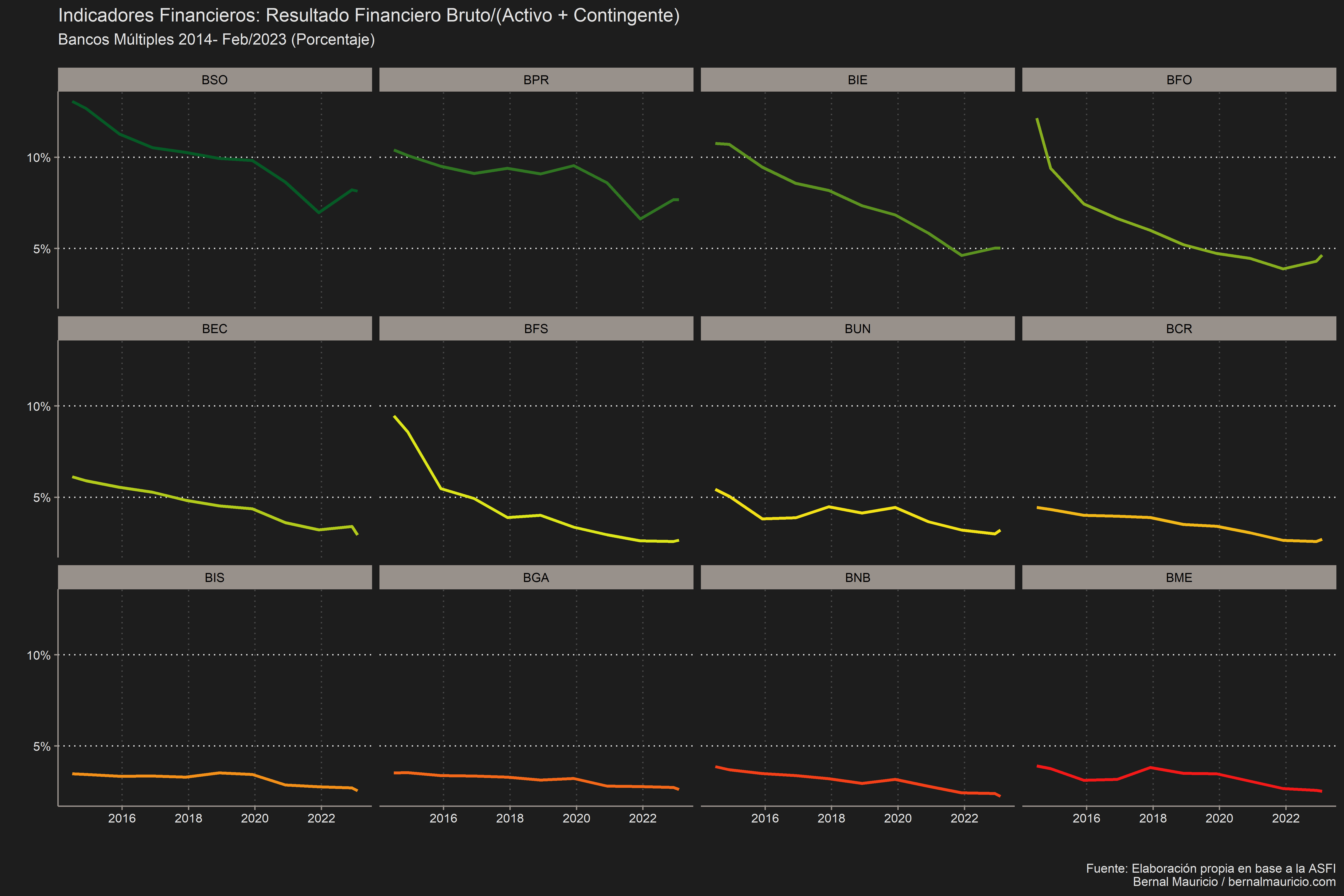Viewport: 1344px width, 896px height.
Task: Click the BPR panel header
Action: (536, 80)
